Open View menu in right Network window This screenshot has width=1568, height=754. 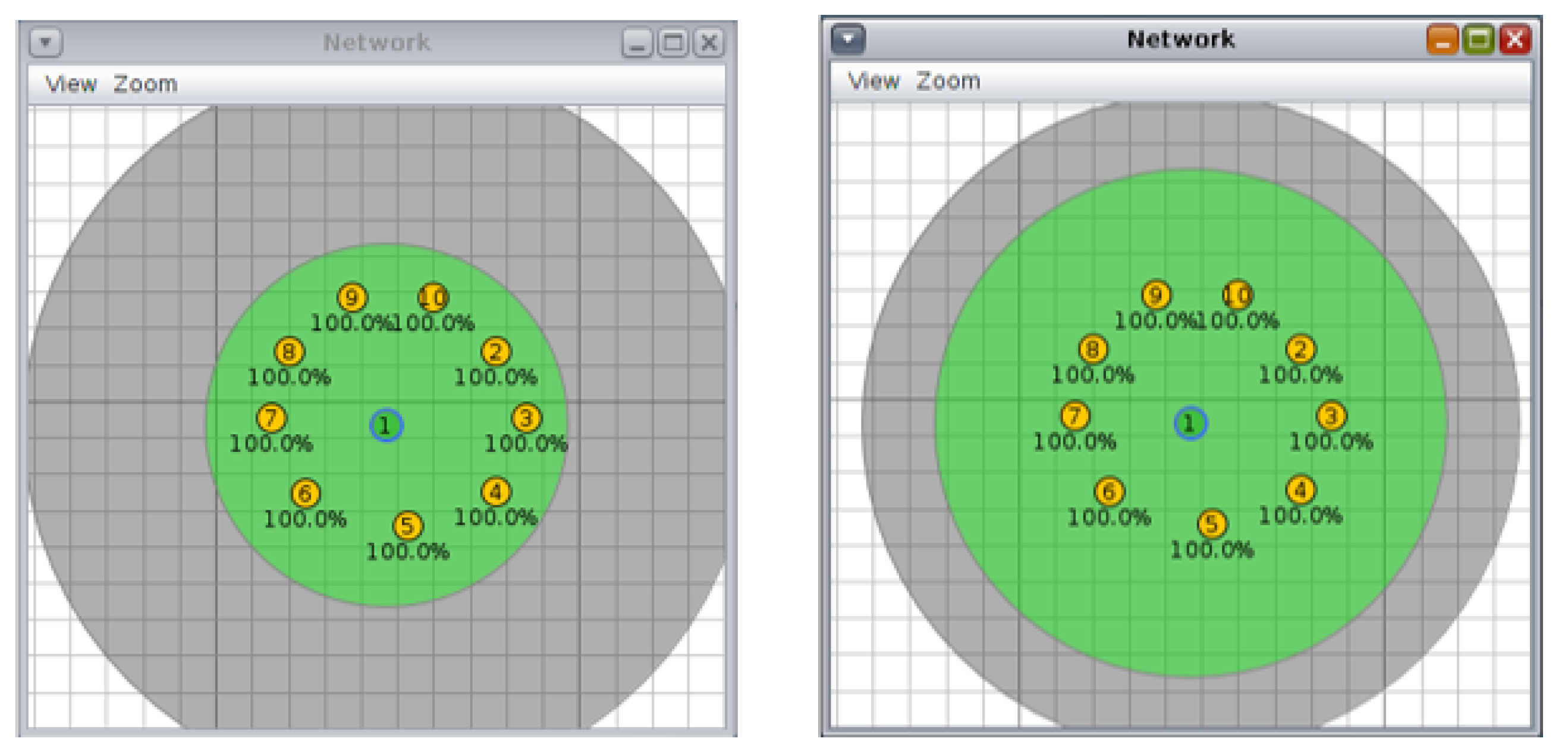click(x=873, y=81)
